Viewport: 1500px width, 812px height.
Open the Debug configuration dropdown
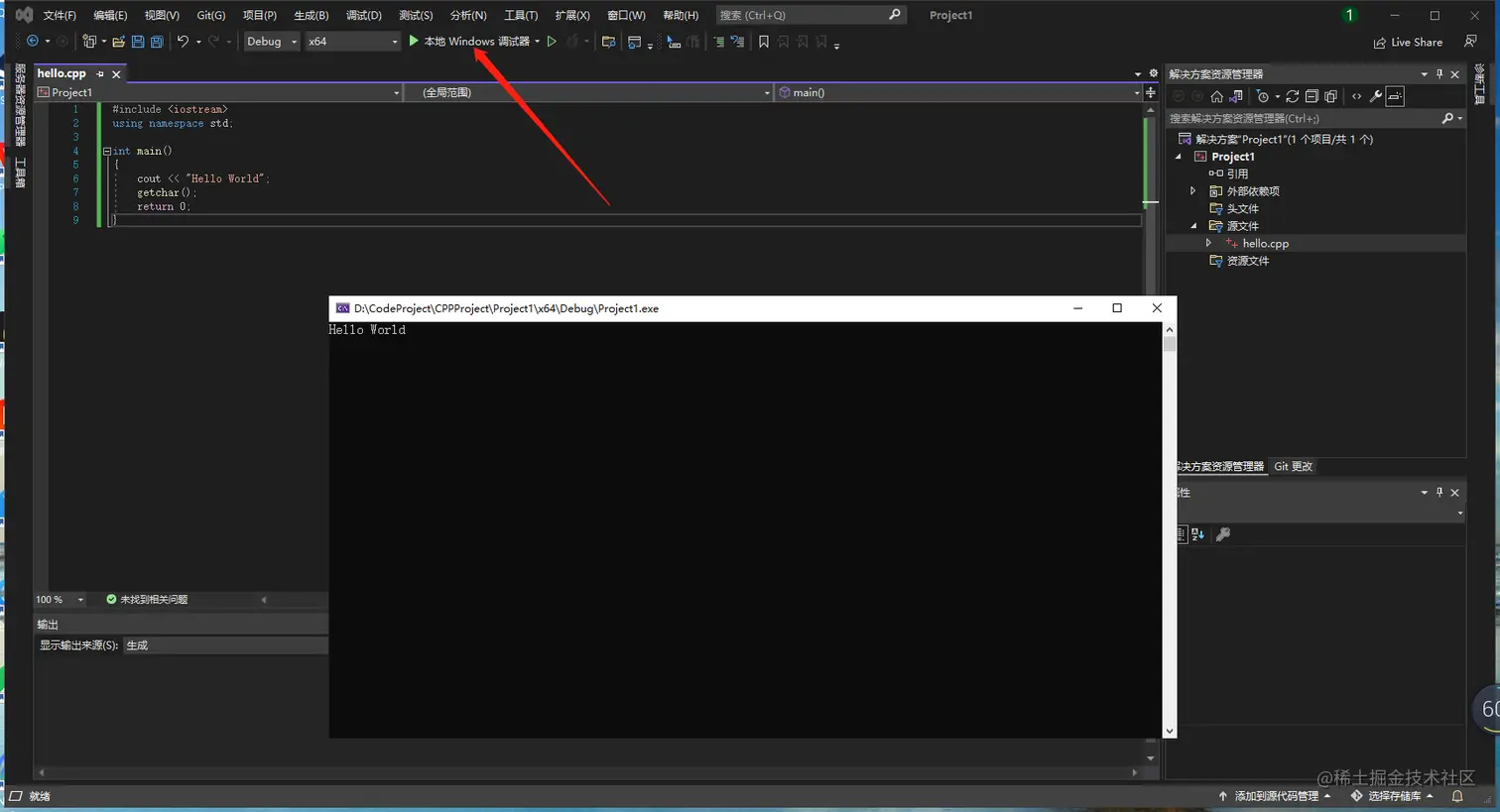click(x=272, y=42)
